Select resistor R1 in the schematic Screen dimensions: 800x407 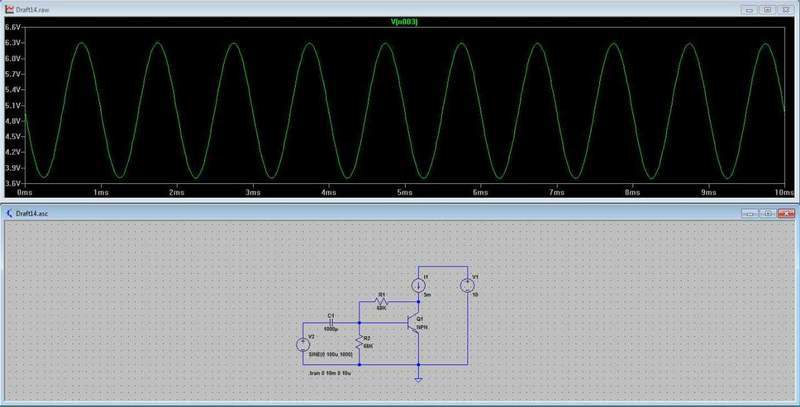point(382,301)
